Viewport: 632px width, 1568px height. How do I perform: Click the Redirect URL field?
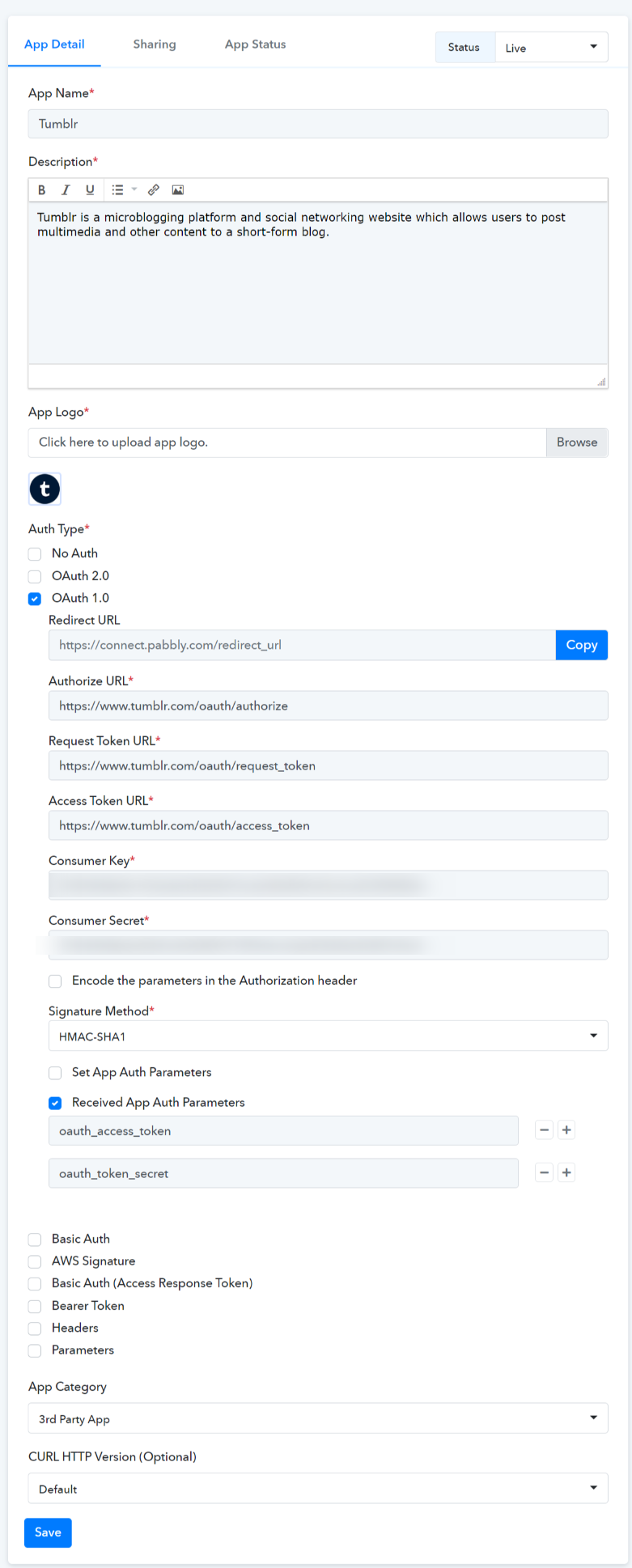tap(302, 646)
